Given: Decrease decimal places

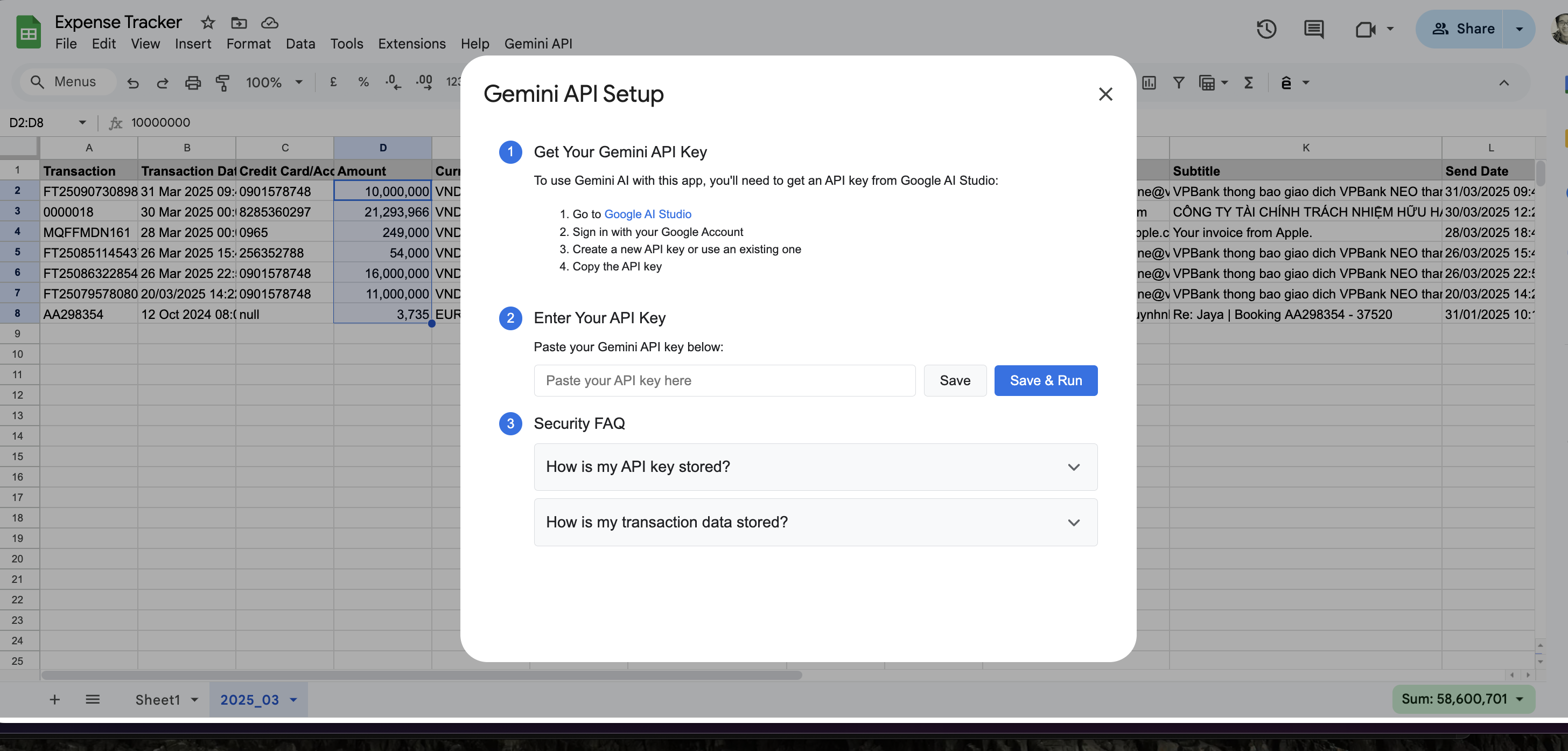Looking at the screenshot, I should click(393, 82).
